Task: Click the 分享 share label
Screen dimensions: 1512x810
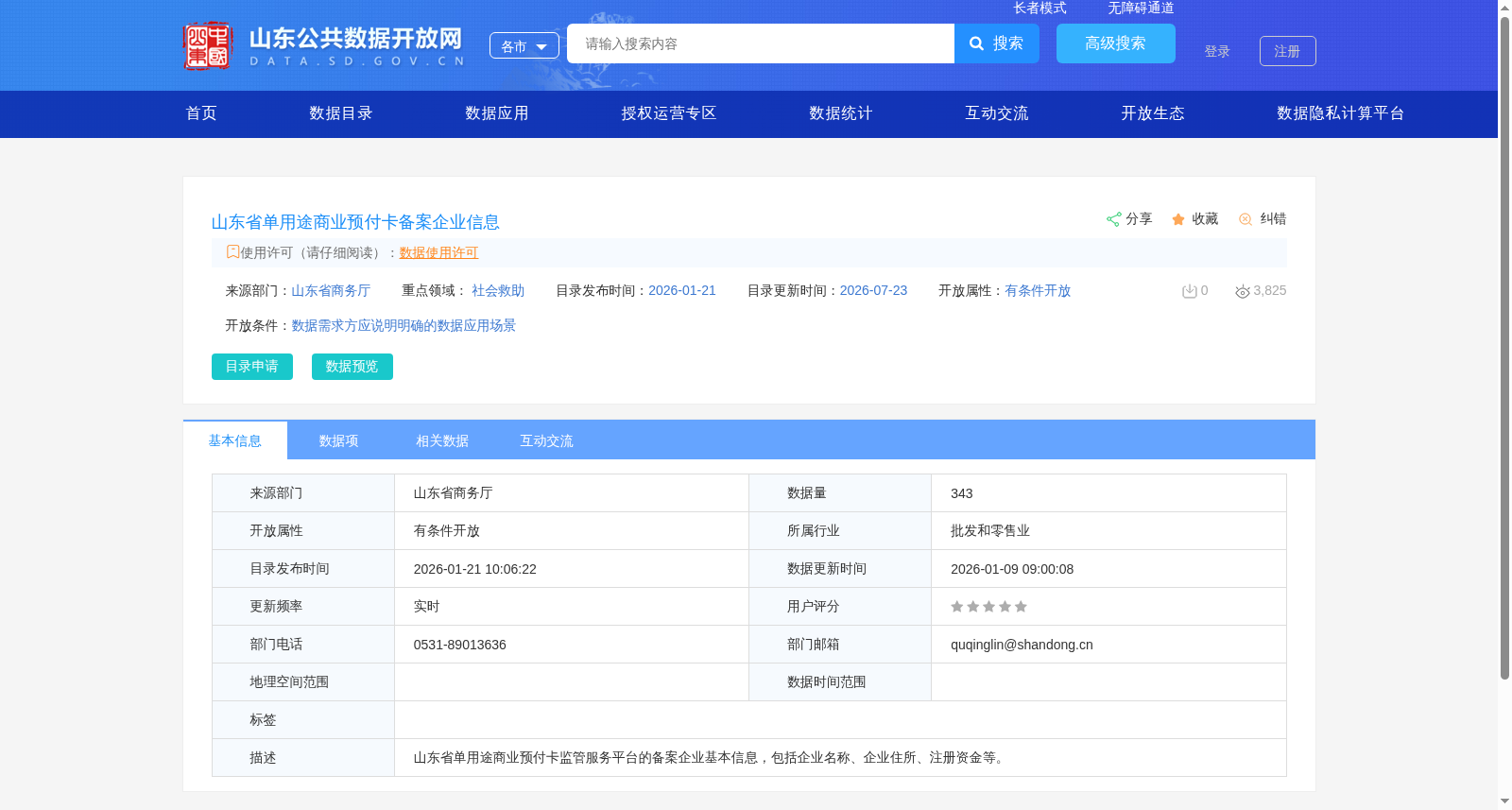Action: tap(1139, 219)
